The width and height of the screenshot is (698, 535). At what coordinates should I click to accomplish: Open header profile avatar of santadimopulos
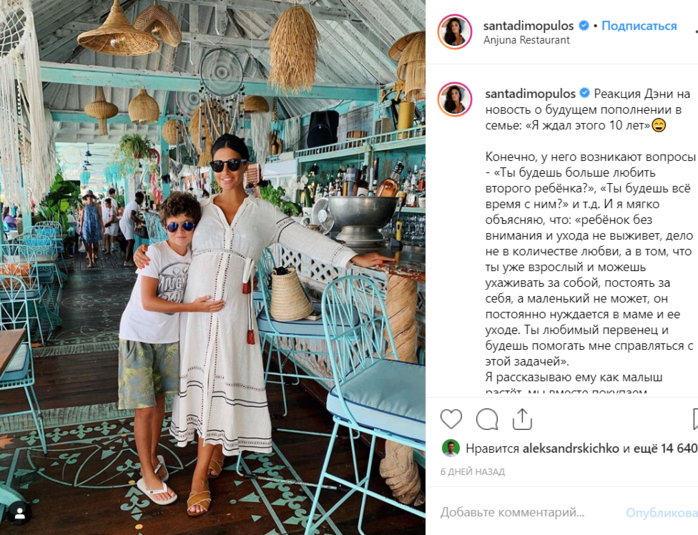click(x=455, y=32)
